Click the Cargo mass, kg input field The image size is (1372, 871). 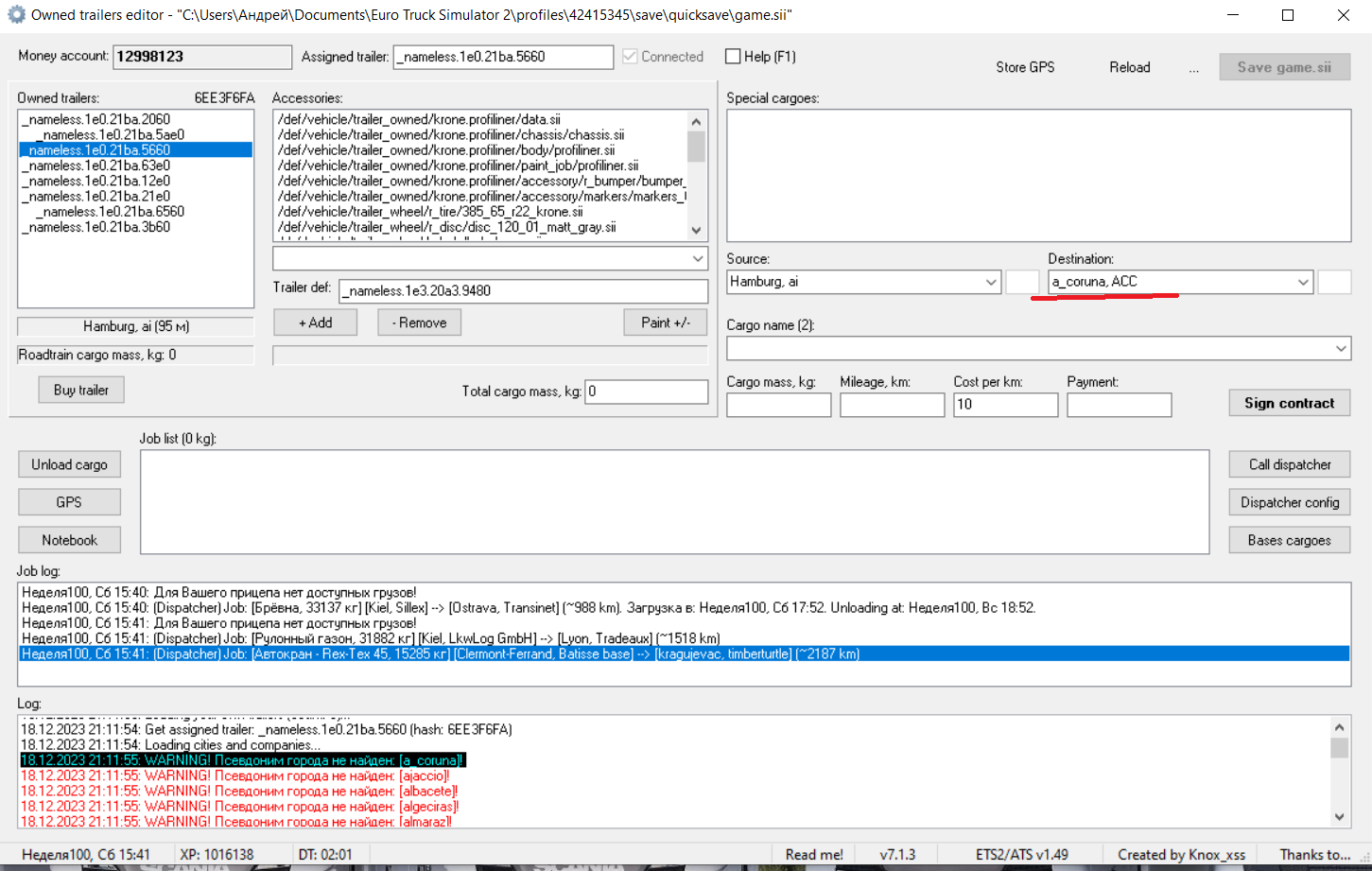[x=779, y=405]
